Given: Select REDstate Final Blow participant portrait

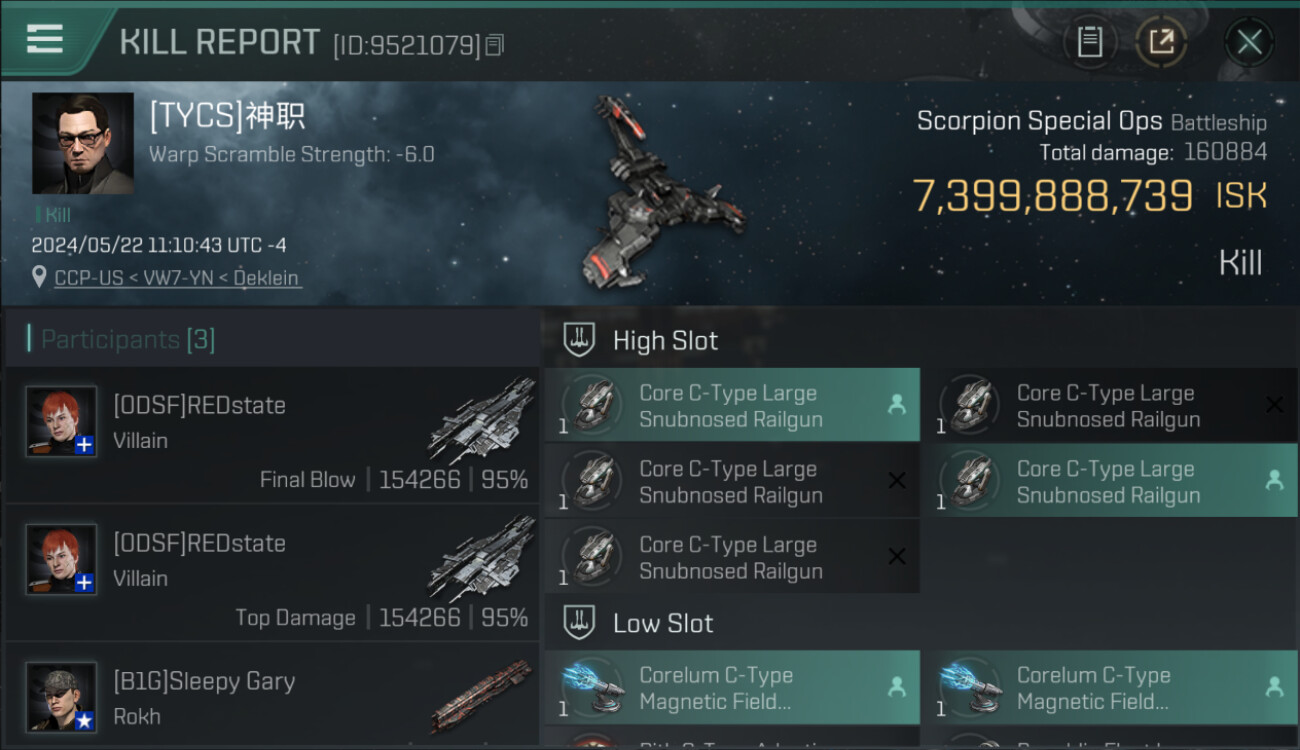Looking at the screenshot, I should [61, 421].
